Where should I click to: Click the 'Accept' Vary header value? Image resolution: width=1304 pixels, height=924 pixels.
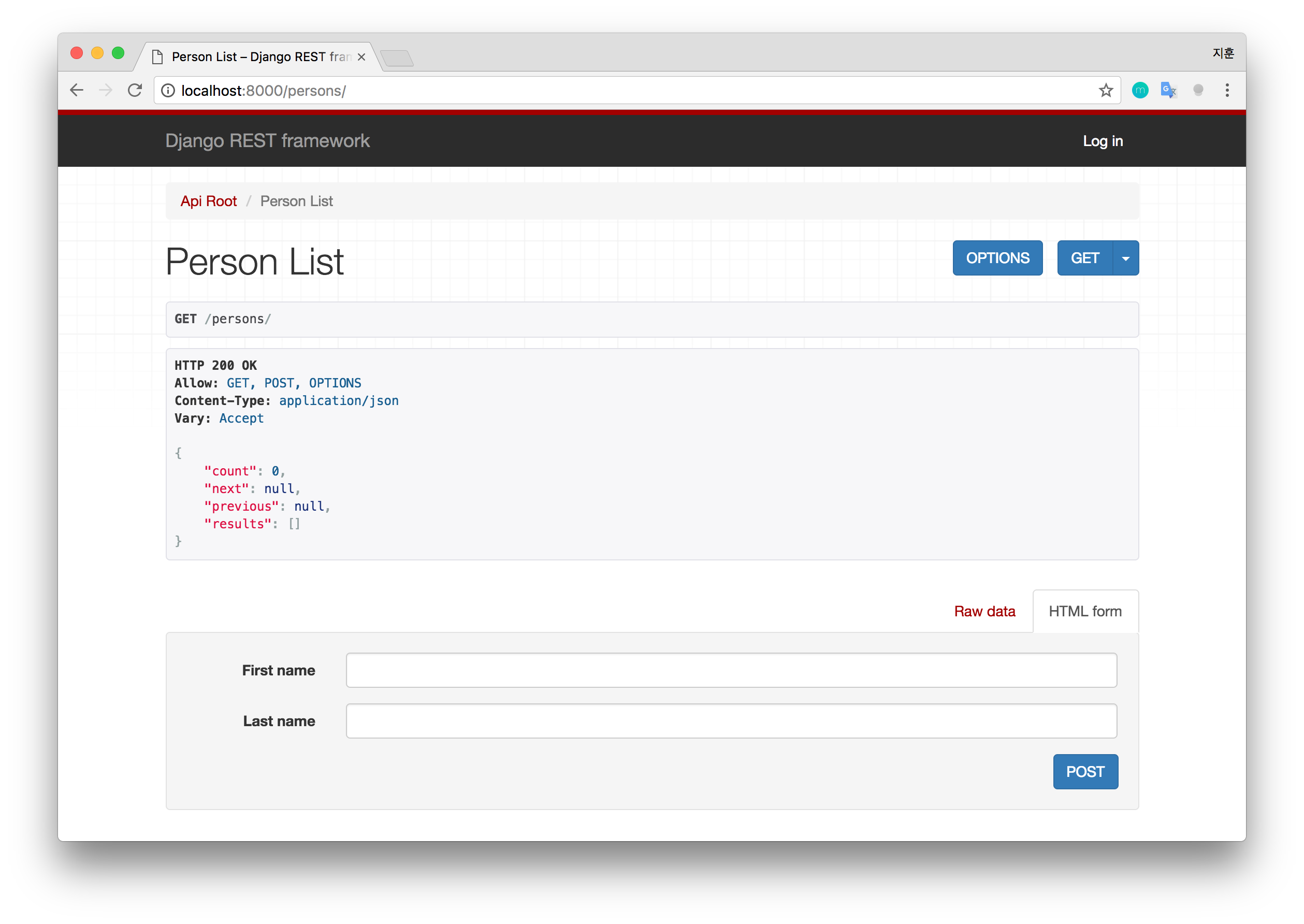[241, 418]
